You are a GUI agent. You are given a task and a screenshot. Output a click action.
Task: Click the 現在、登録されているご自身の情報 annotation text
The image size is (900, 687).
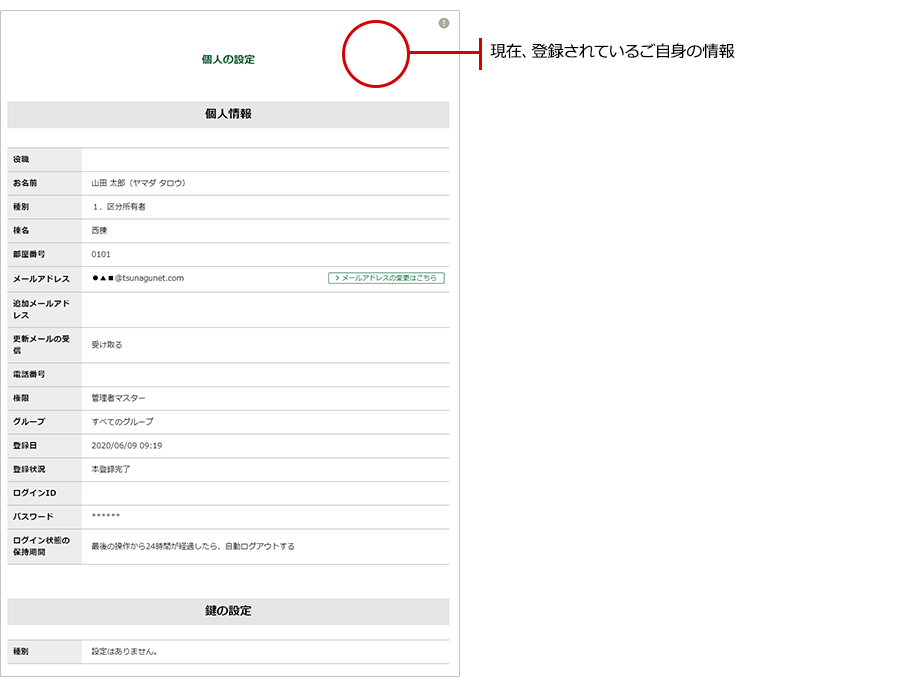[x=612, y=51]
